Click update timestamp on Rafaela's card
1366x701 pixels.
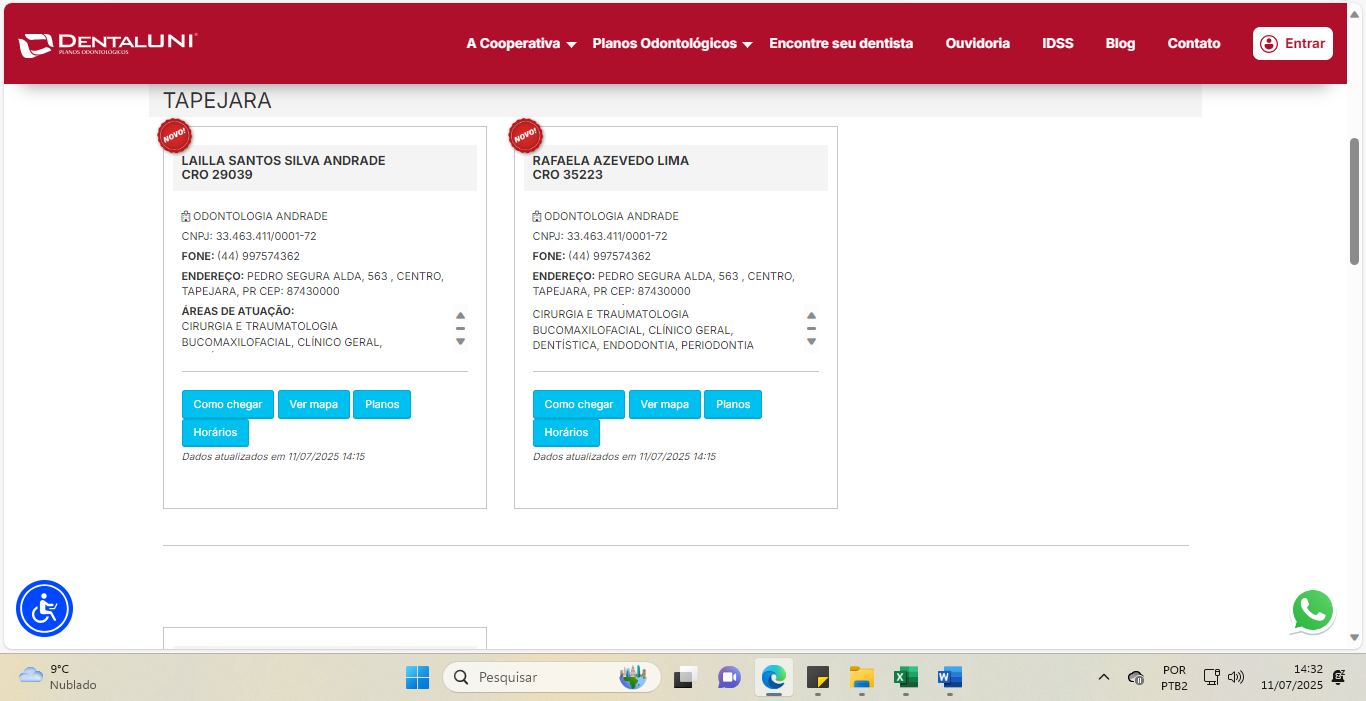pyautogui.click(x=624, y=456)
